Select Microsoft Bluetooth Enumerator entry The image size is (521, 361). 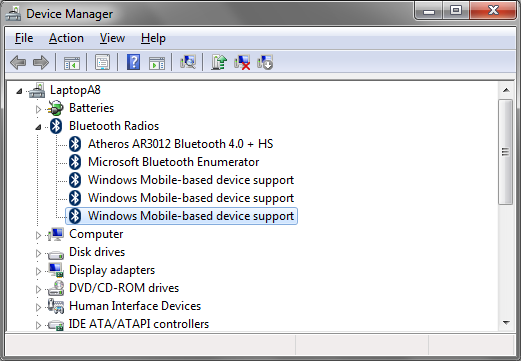click(x=174, y=162)
